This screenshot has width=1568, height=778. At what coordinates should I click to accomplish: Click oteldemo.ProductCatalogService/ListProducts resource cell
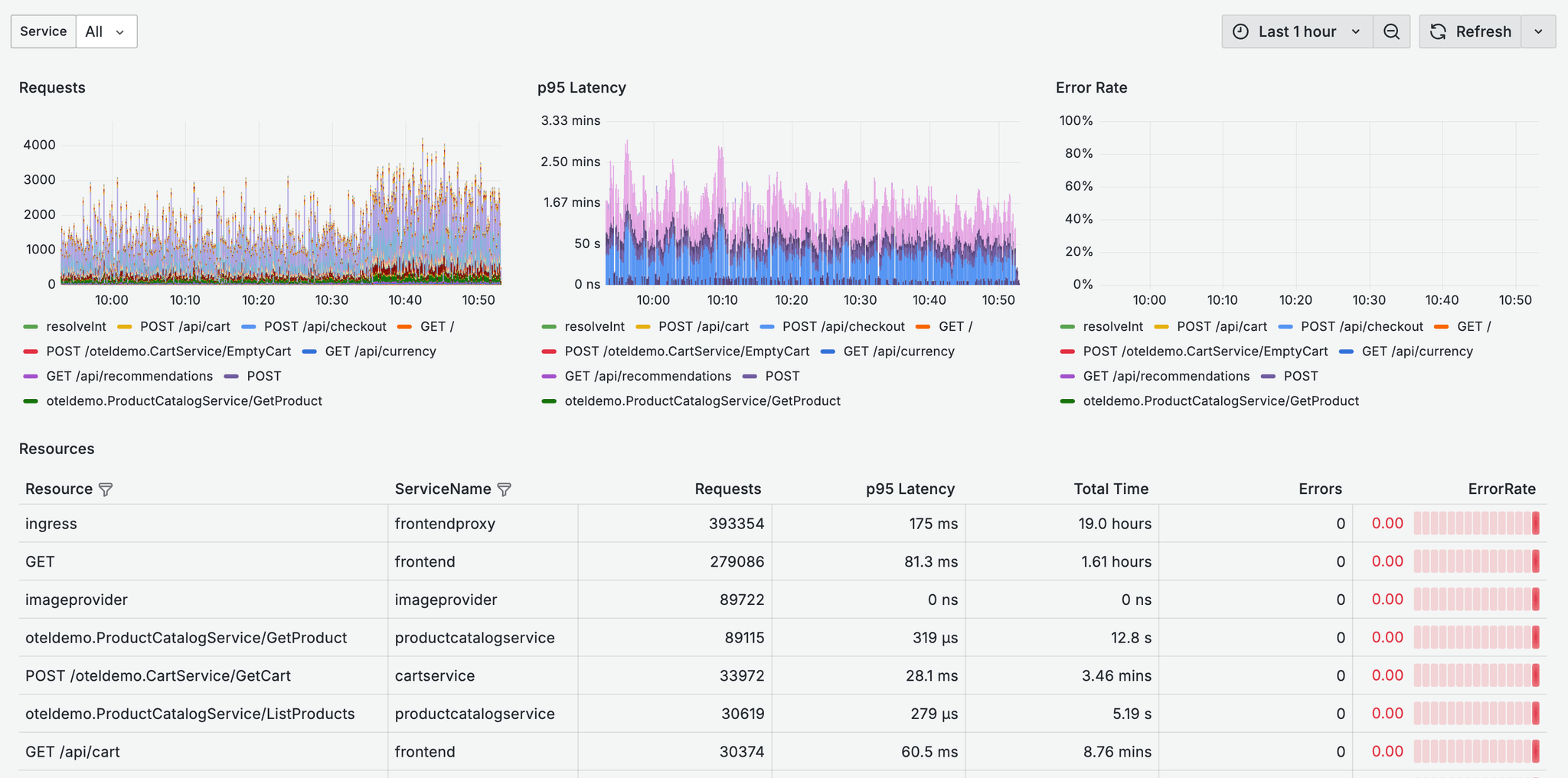[x=203, y=714]
